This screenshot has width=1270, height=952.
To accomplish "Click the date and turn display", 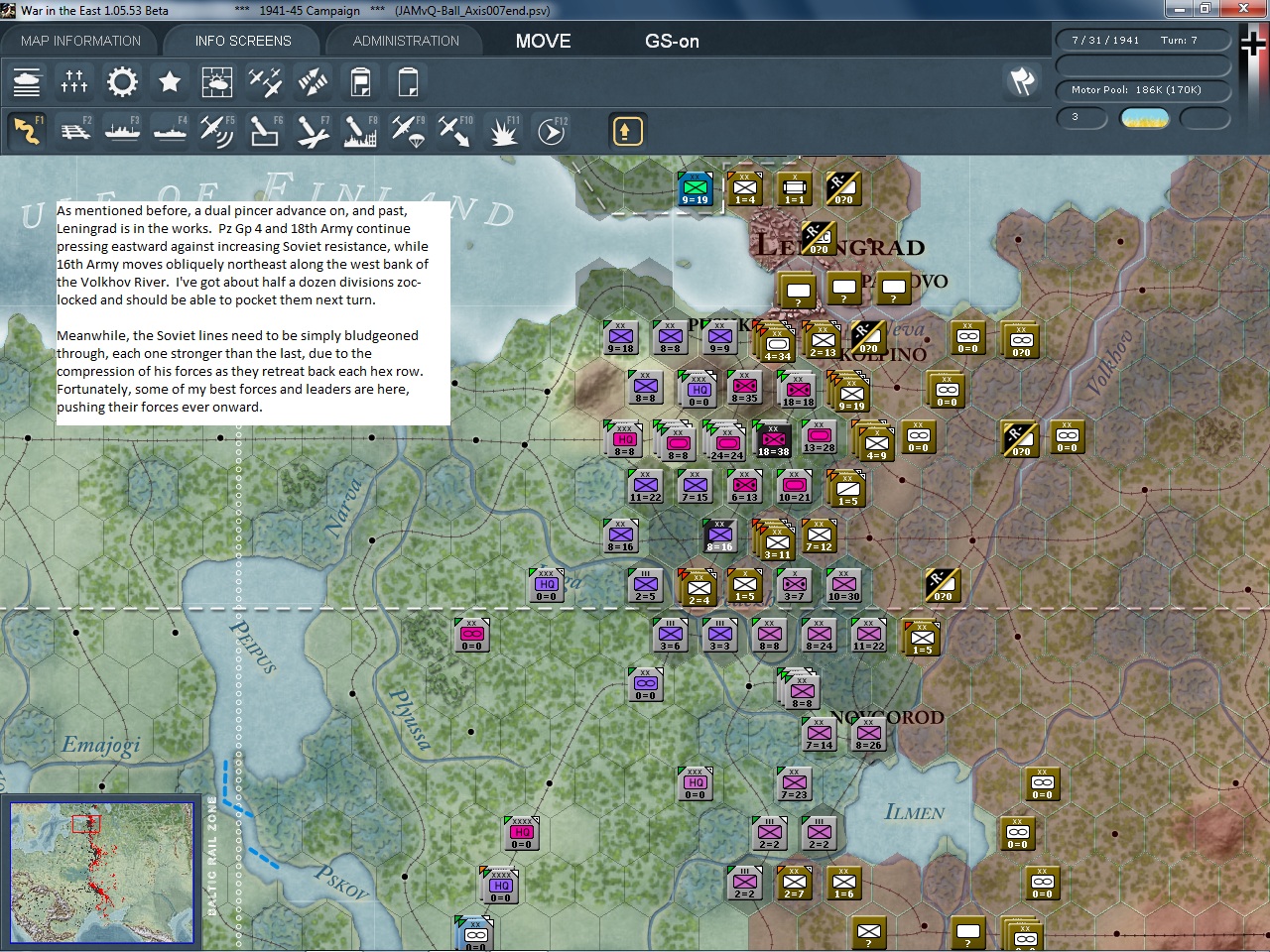I will tap(1141, 40).
